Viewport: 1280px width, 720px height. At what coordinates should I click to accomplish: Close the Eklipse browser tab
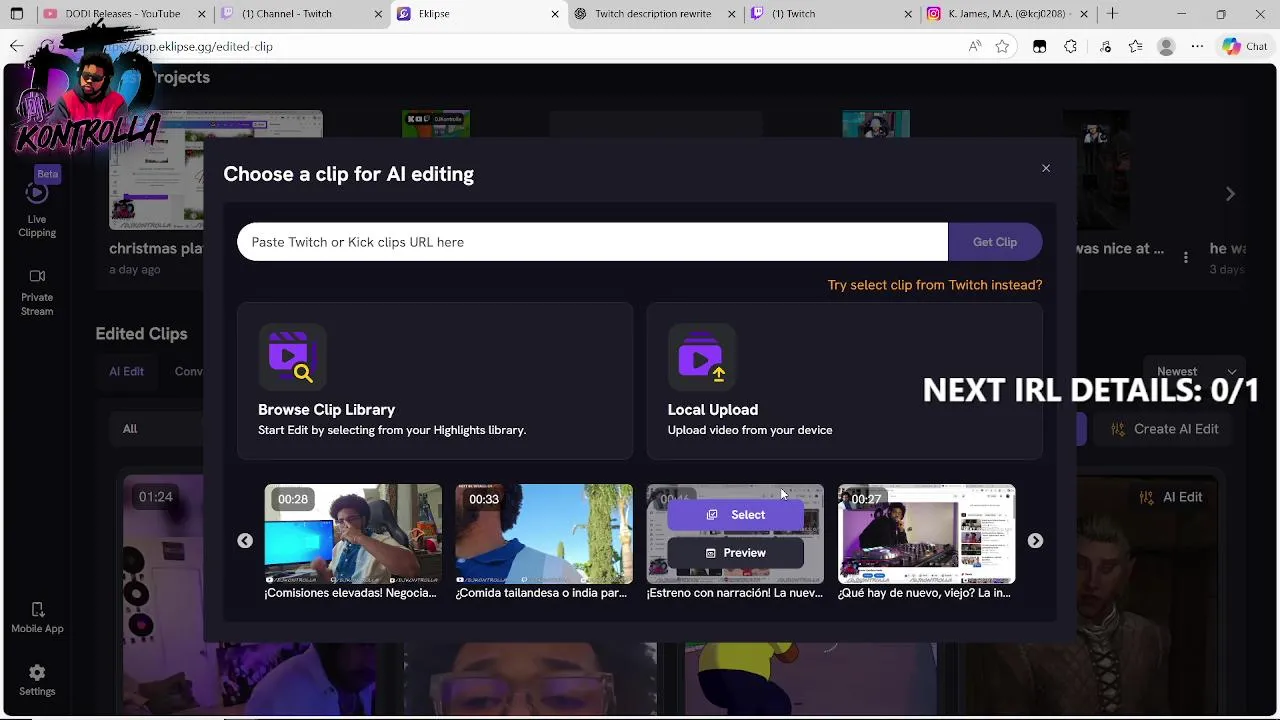555,14
